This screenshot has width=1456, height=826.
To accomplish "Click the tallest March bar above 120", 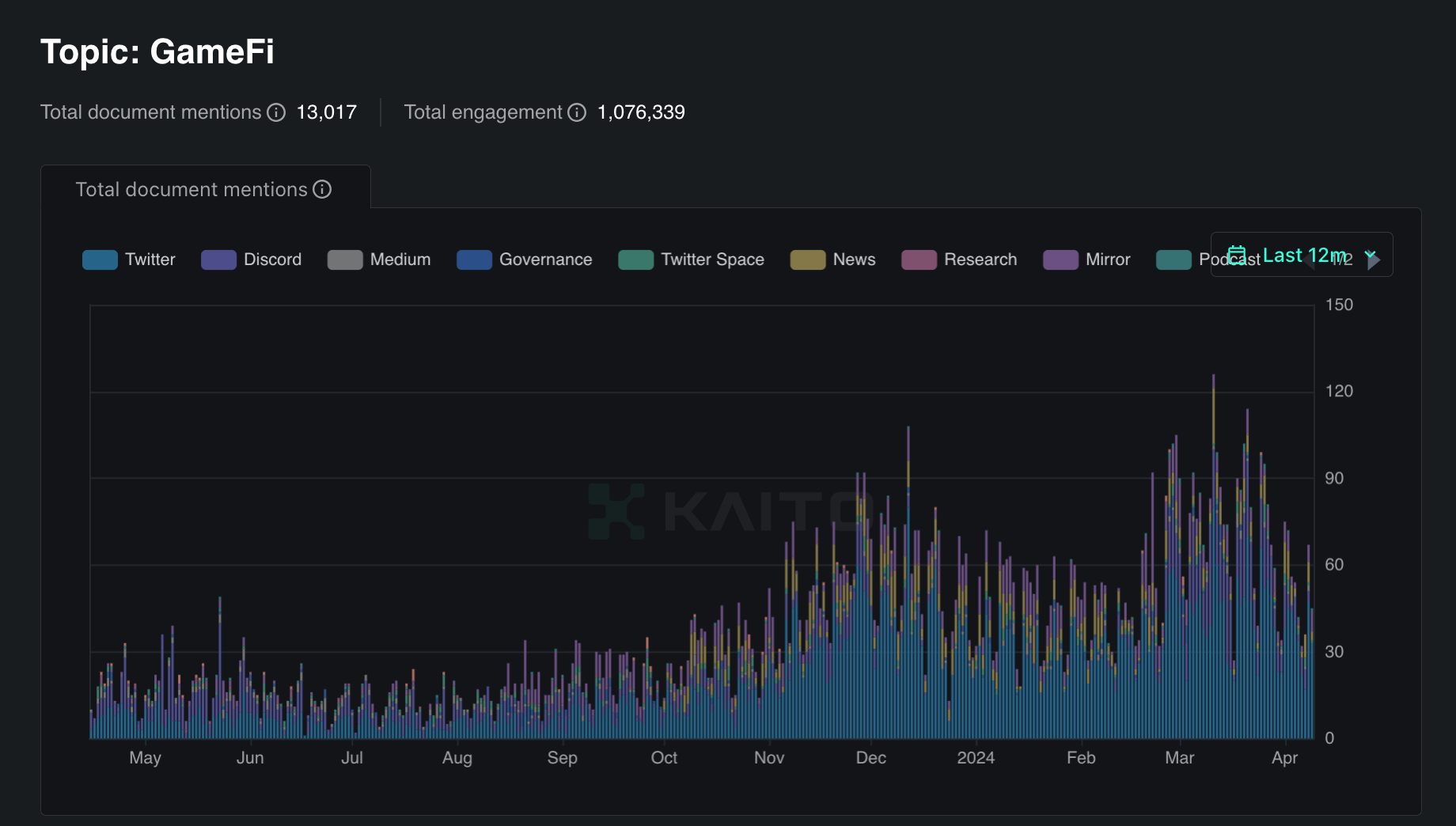I will (1213, 556).
